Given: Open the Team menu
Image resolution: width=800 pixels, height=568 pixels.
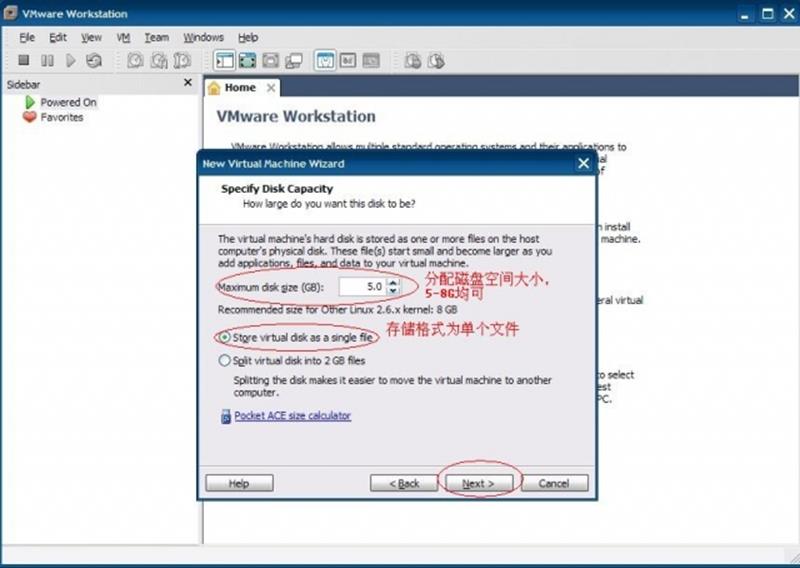Looking at the screenshot, I should coord(156,37).
